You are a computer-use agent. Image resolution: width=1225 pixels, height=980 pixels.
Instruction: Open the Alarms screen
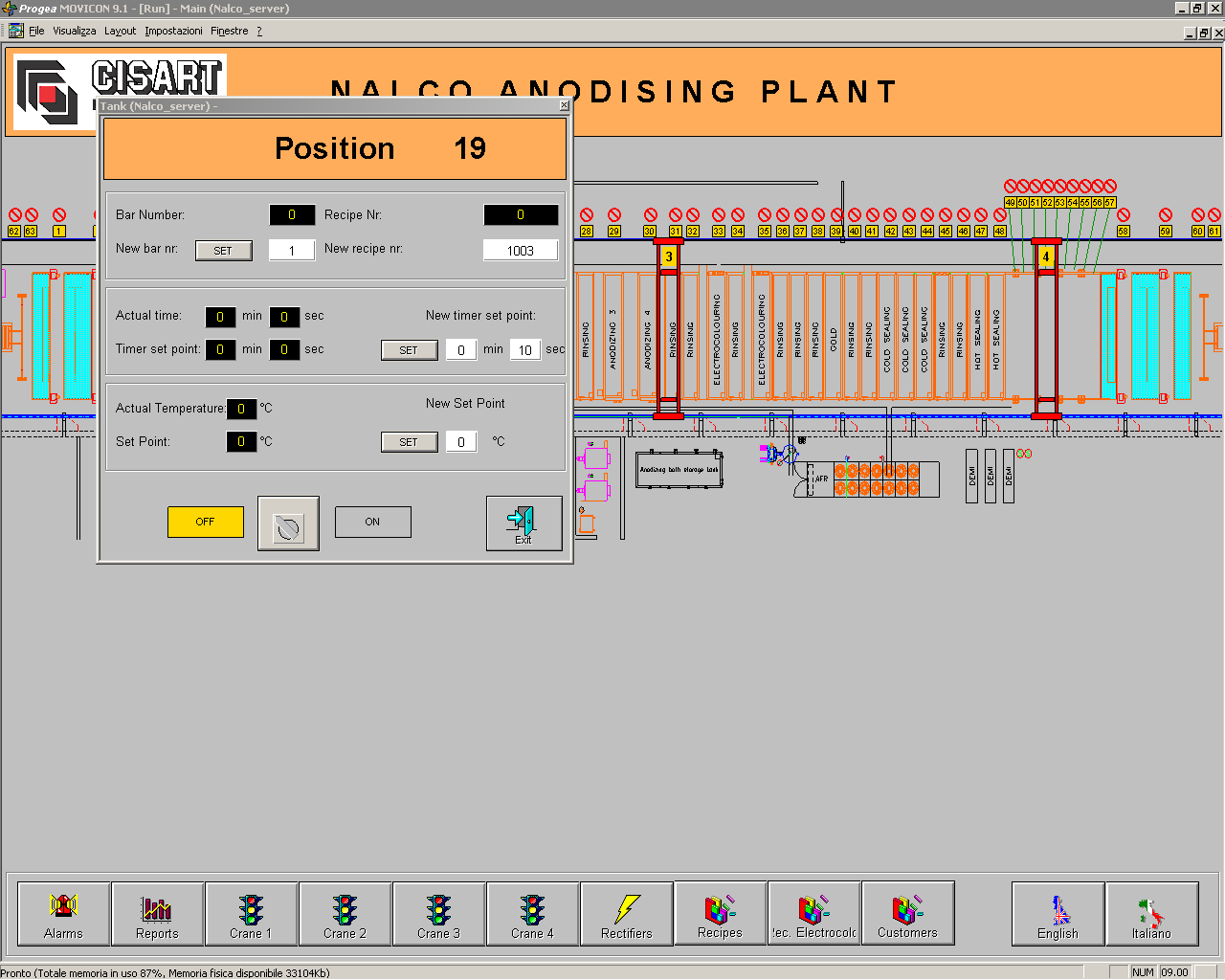click(x=63, y=914)
